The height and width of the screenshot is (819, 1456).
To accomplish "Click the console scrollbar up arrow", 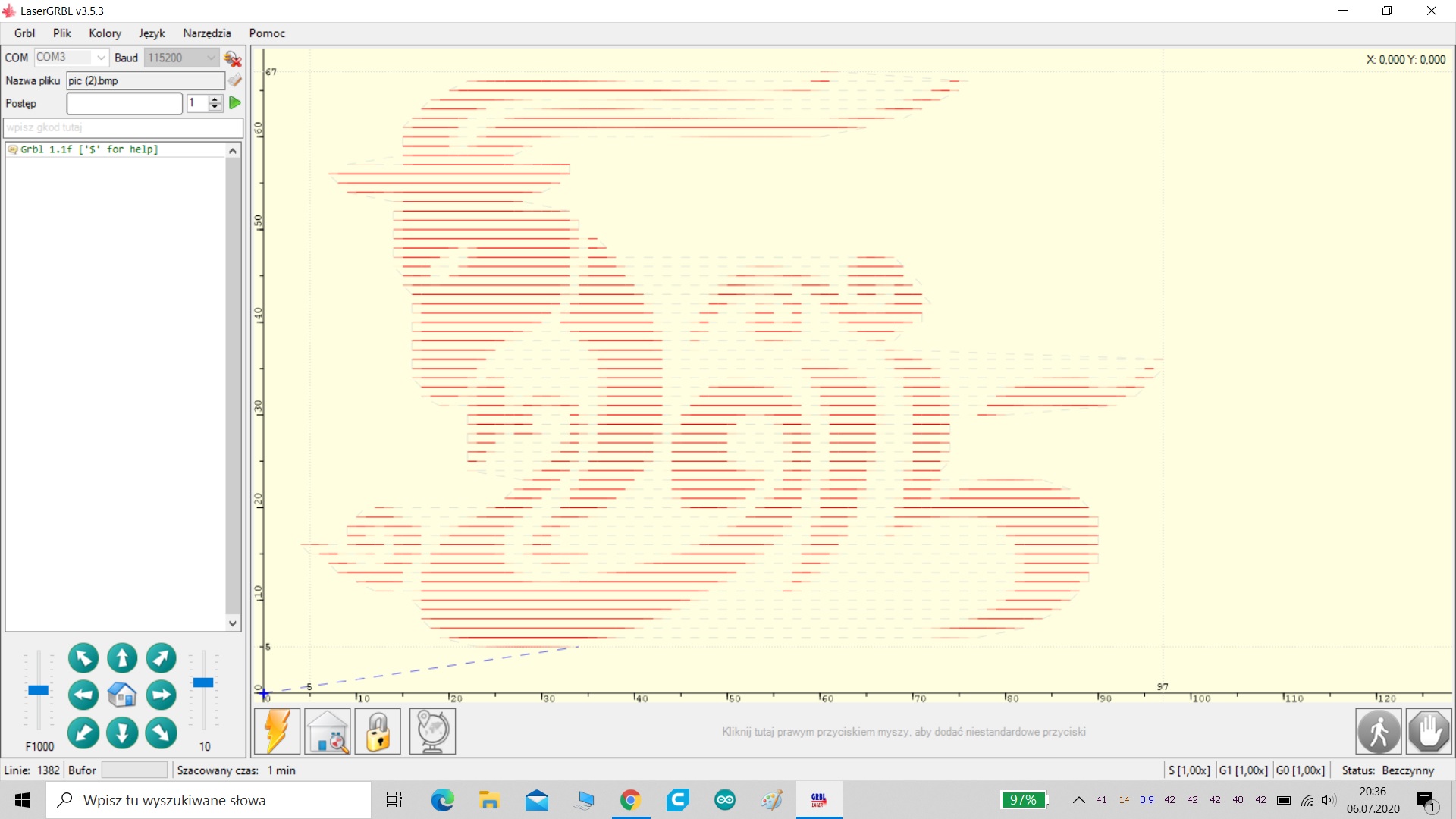I will (233, 151).
